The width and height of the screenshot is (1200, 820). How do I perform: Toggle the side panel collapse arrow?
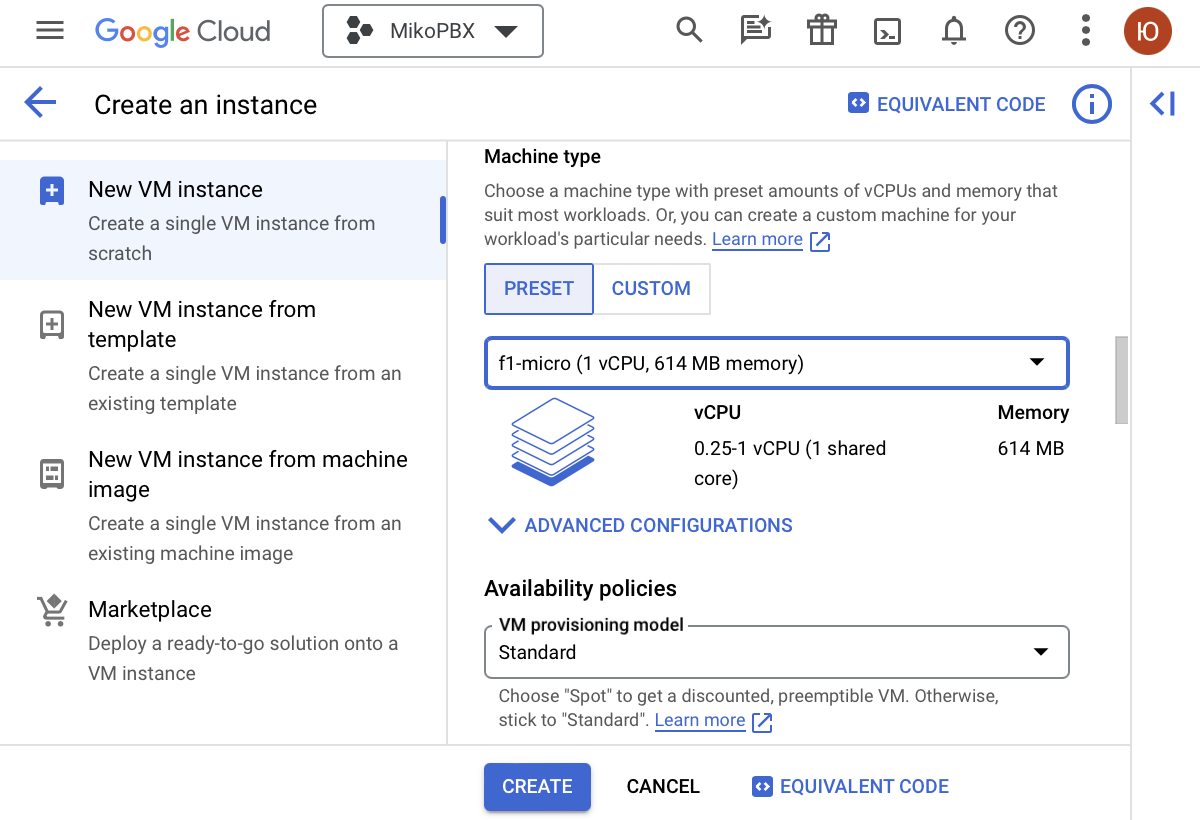[x=1163, y=103]
